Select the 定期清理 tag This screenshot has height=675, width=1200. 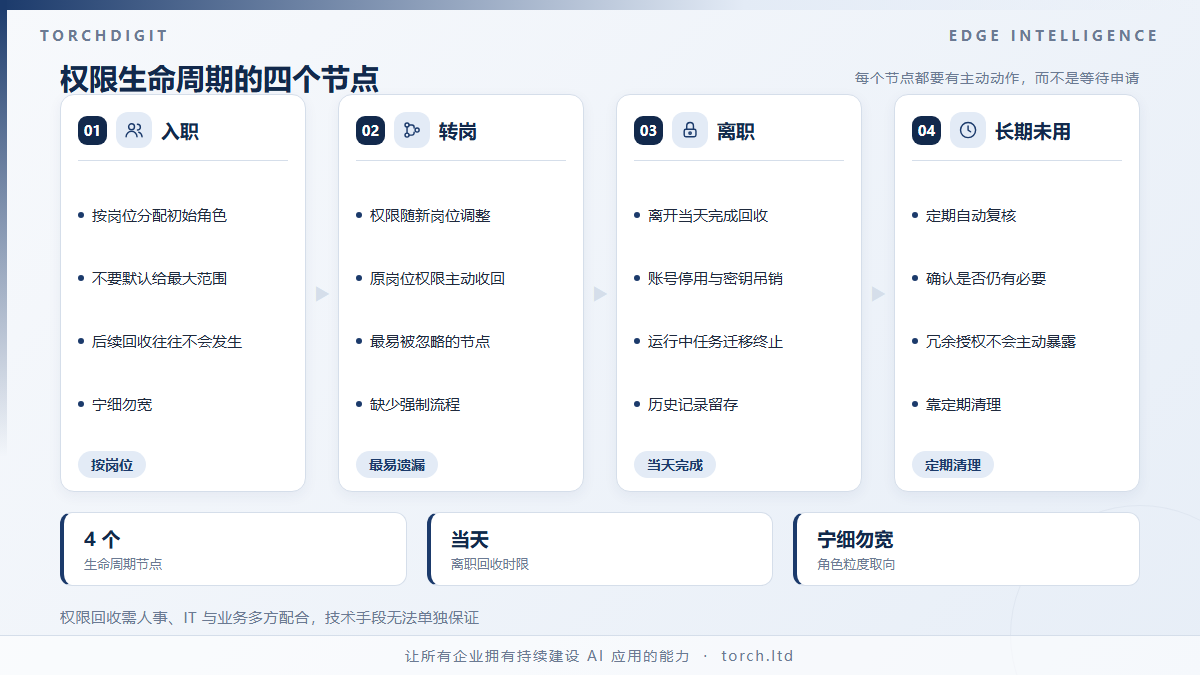[953, 464]
